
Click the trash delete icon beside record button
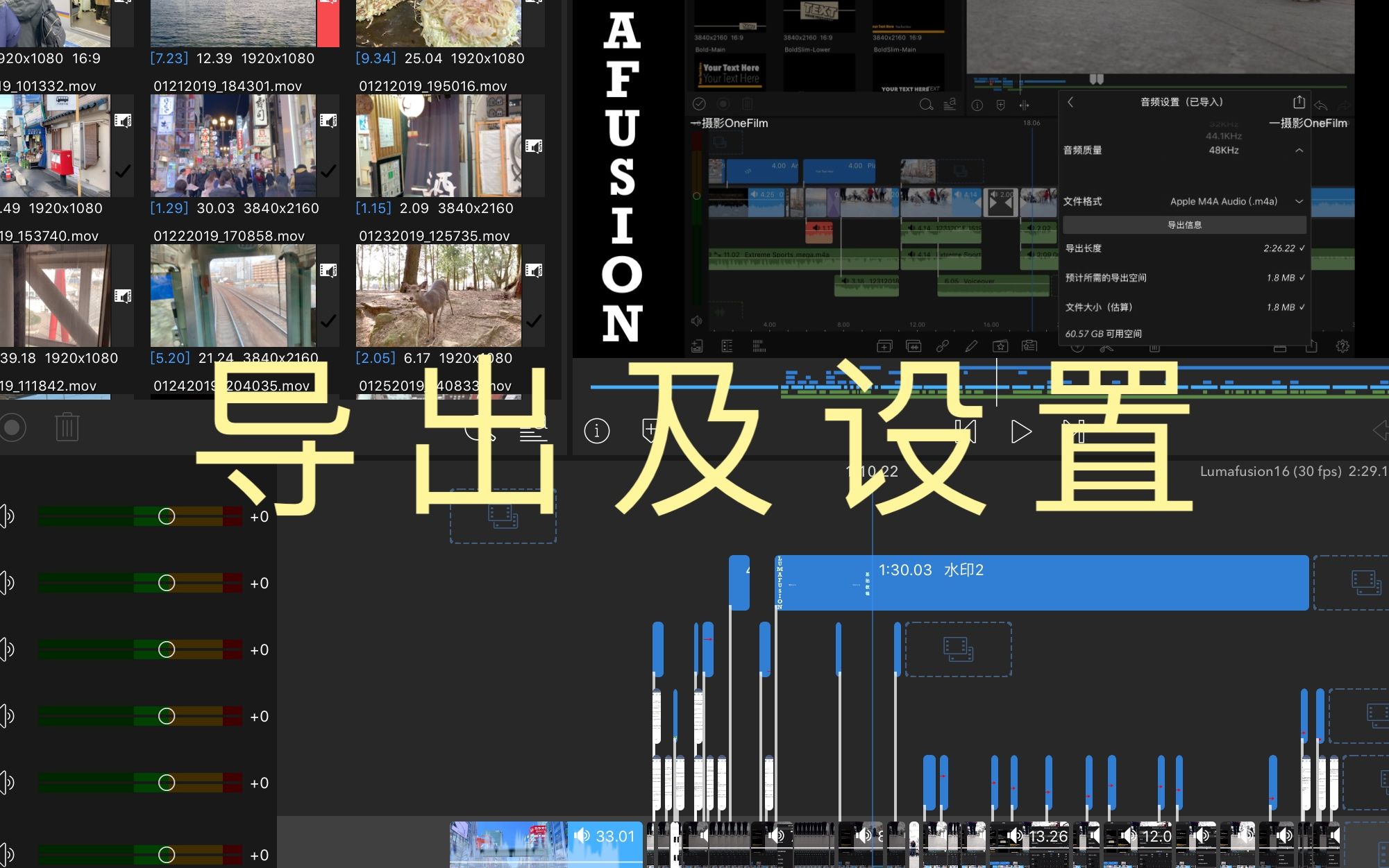(67, 428)
